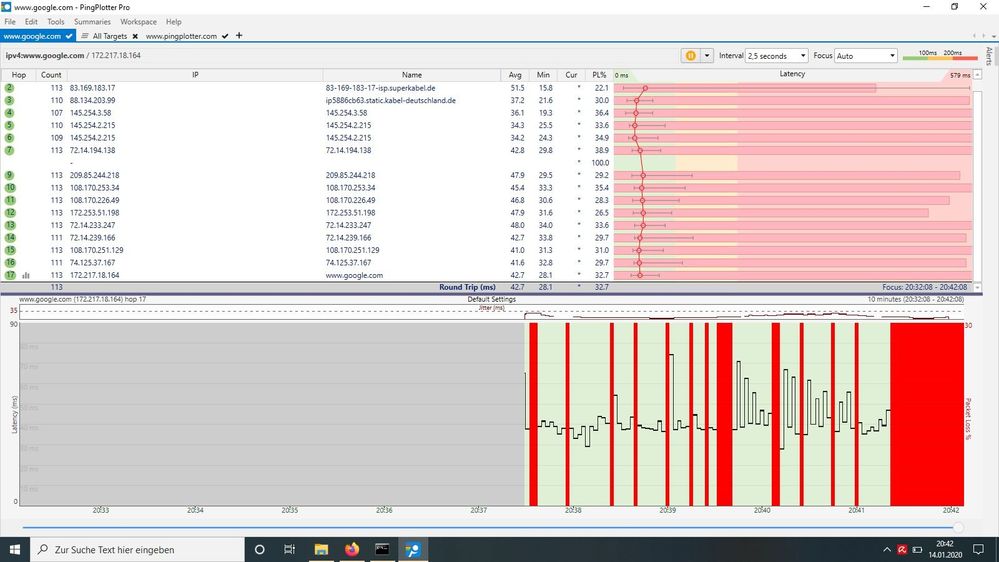This screenshot has width=999, height=562.
Task: Click the checkmark on the www.google.com tab
Action: click(x=69, y=36)
